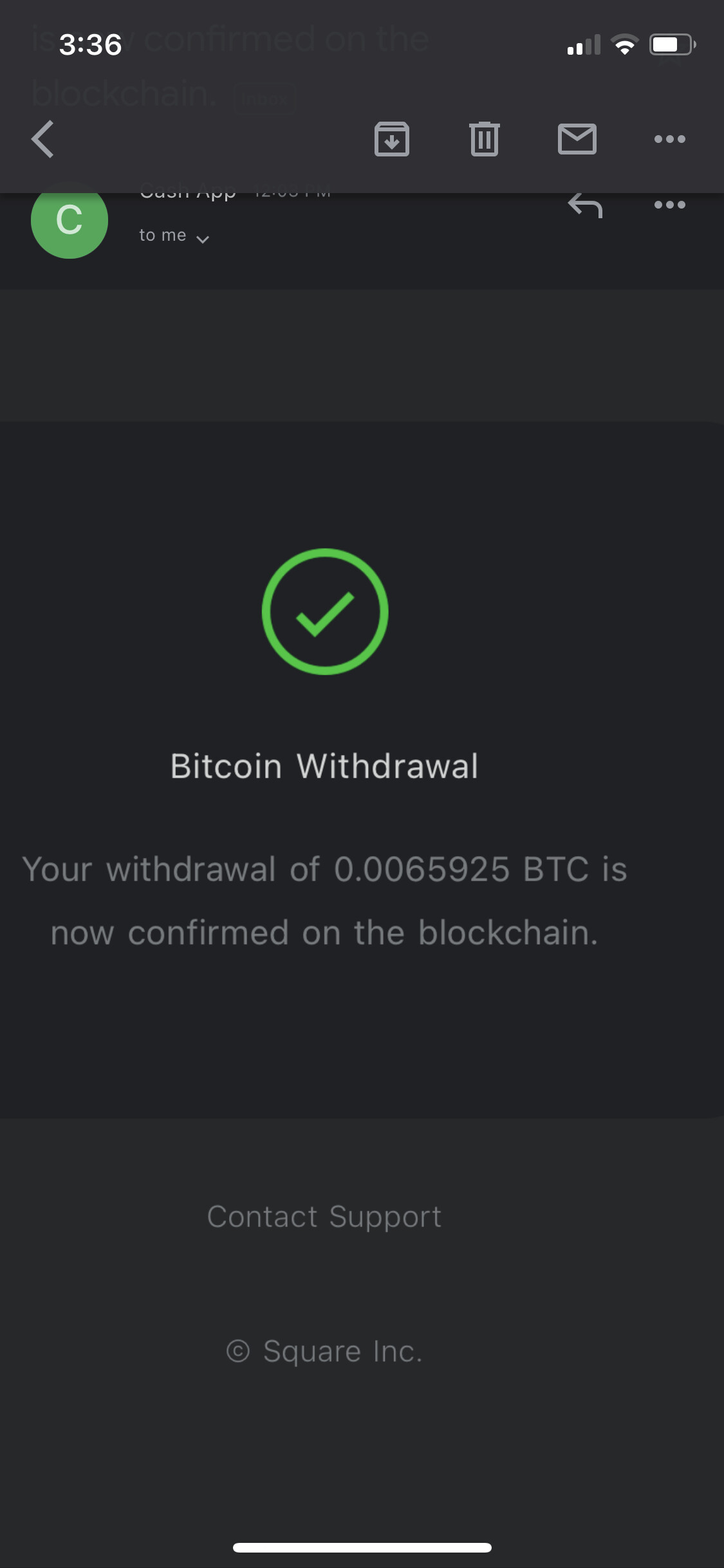Image resolution: width=724 pixels, height=1568 pixels.
Task: Tap the green checkmark confirmation icon
Action: point(325,611)
